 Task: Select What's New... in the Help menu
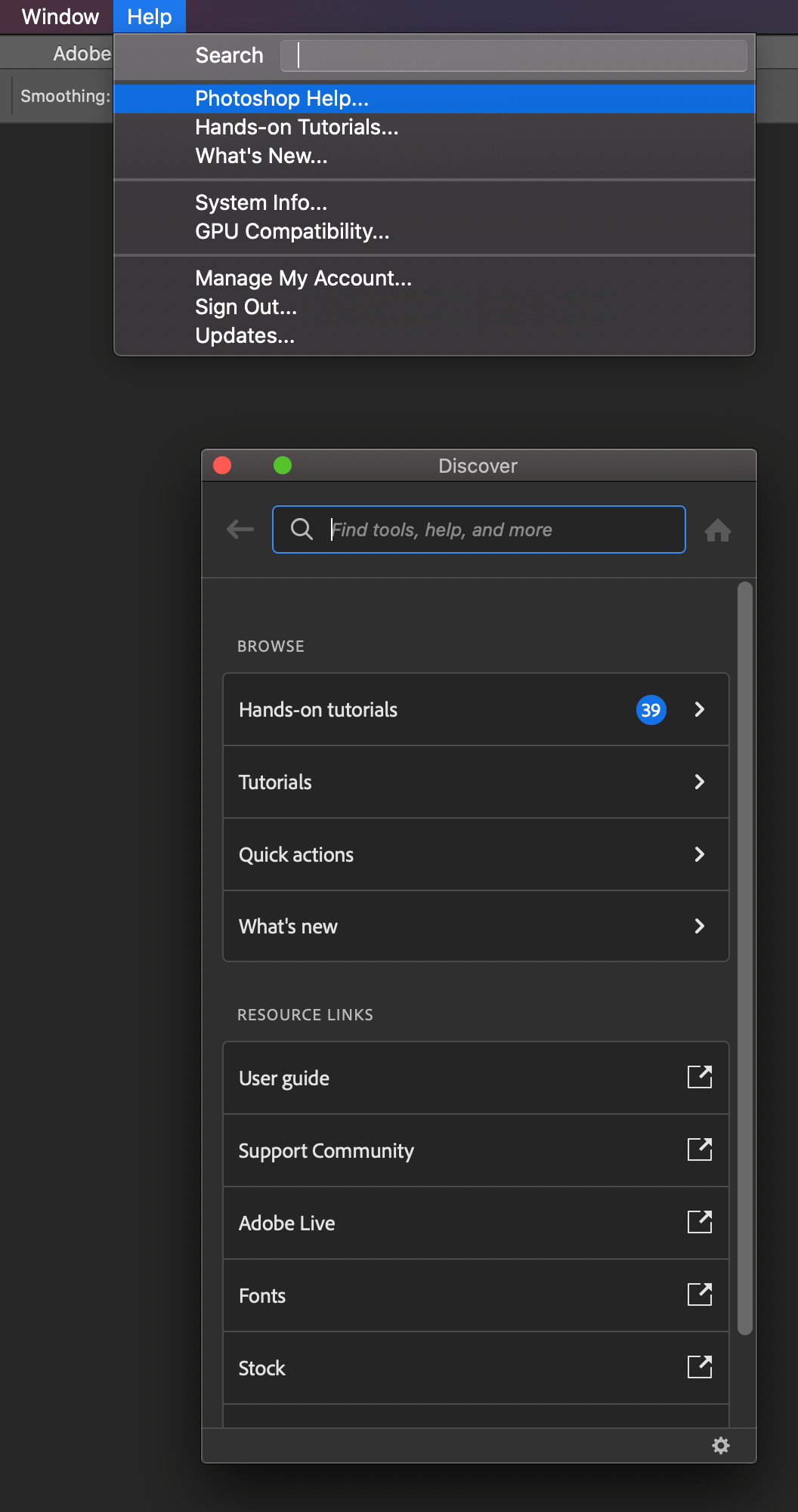coord(435,156)
